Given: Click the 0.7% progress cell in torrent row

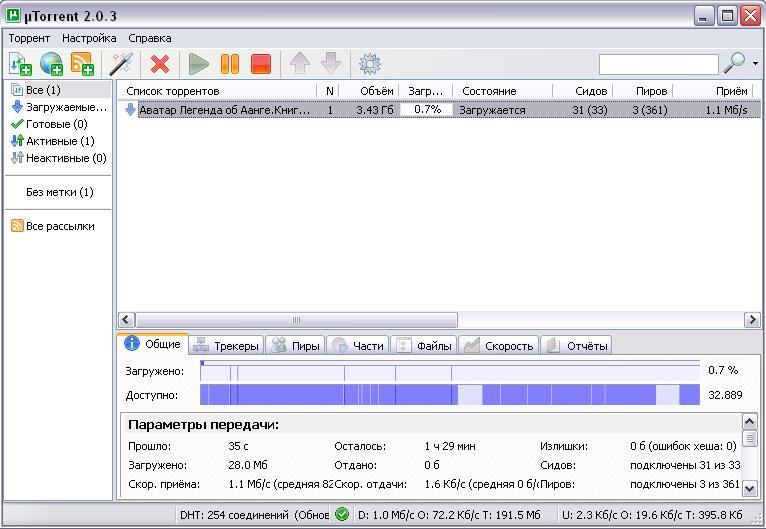Looking at the screenshot, I should 426,109.
